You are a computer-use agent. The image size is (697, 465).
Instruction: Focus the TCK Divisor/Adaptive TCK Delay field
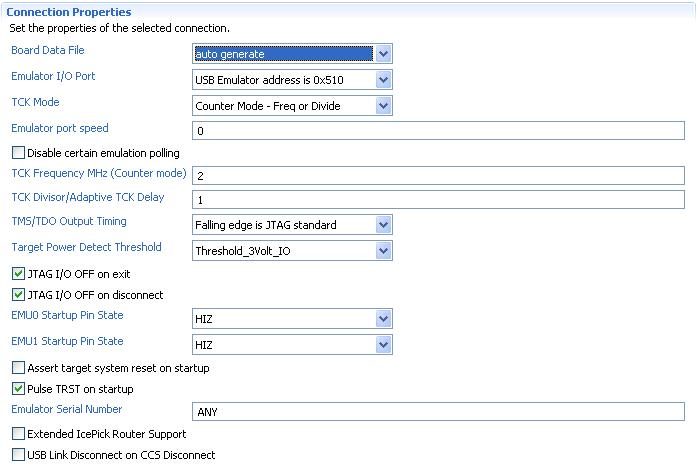(x=438, y=199)
